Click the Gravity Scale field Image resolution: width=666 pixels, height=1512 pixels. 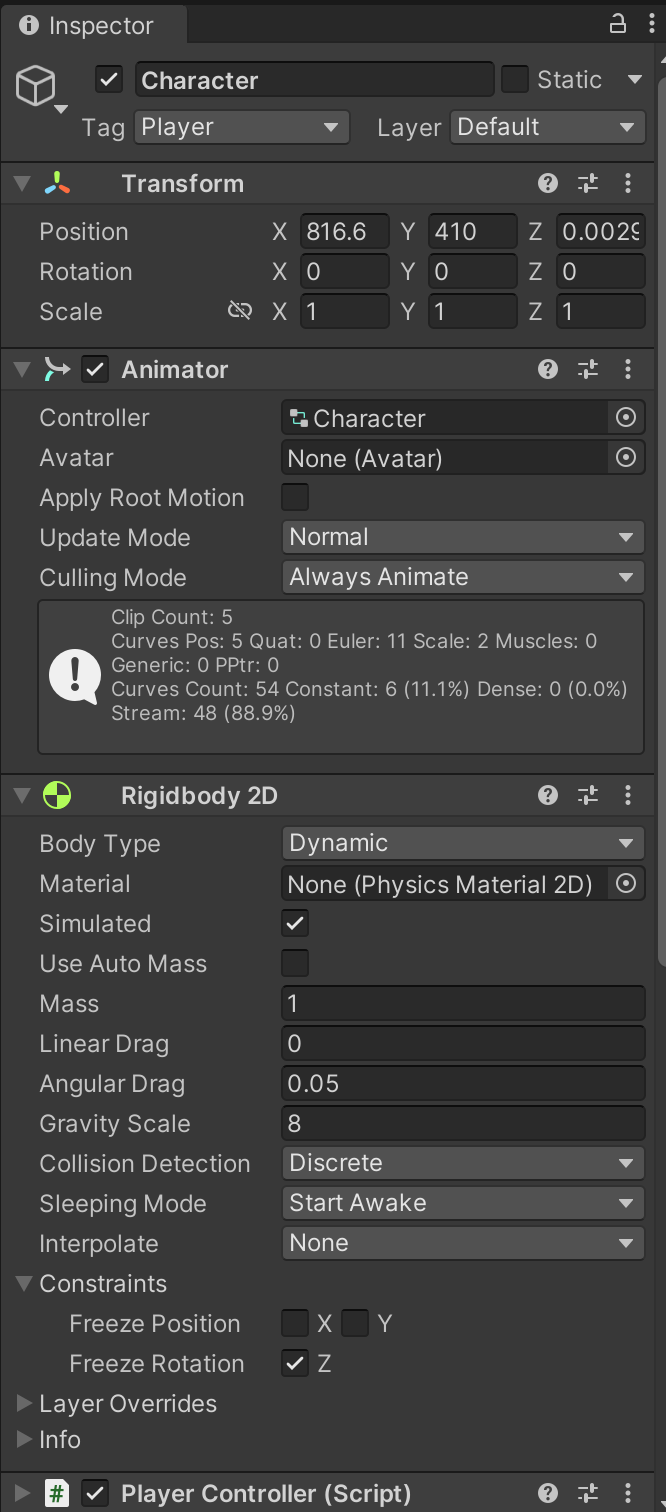pyautogui.click(x=463, y=1123)
